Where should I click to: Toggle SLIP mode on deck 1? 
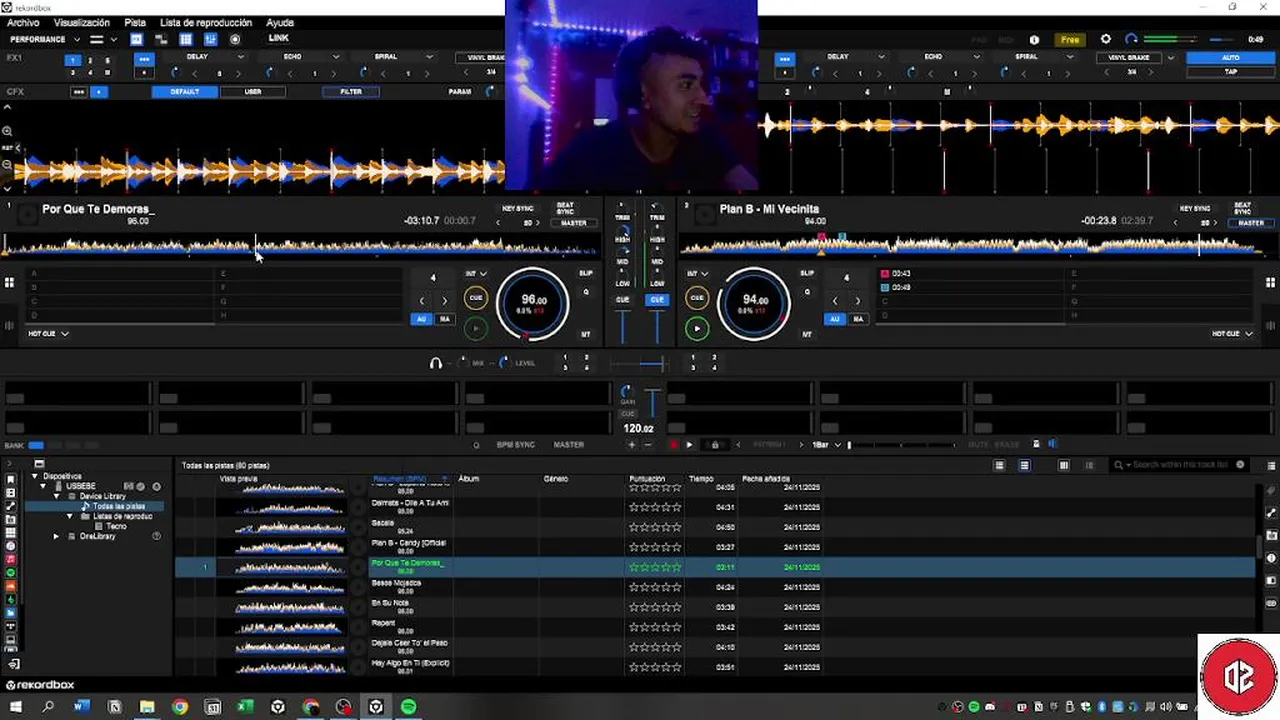586,273
